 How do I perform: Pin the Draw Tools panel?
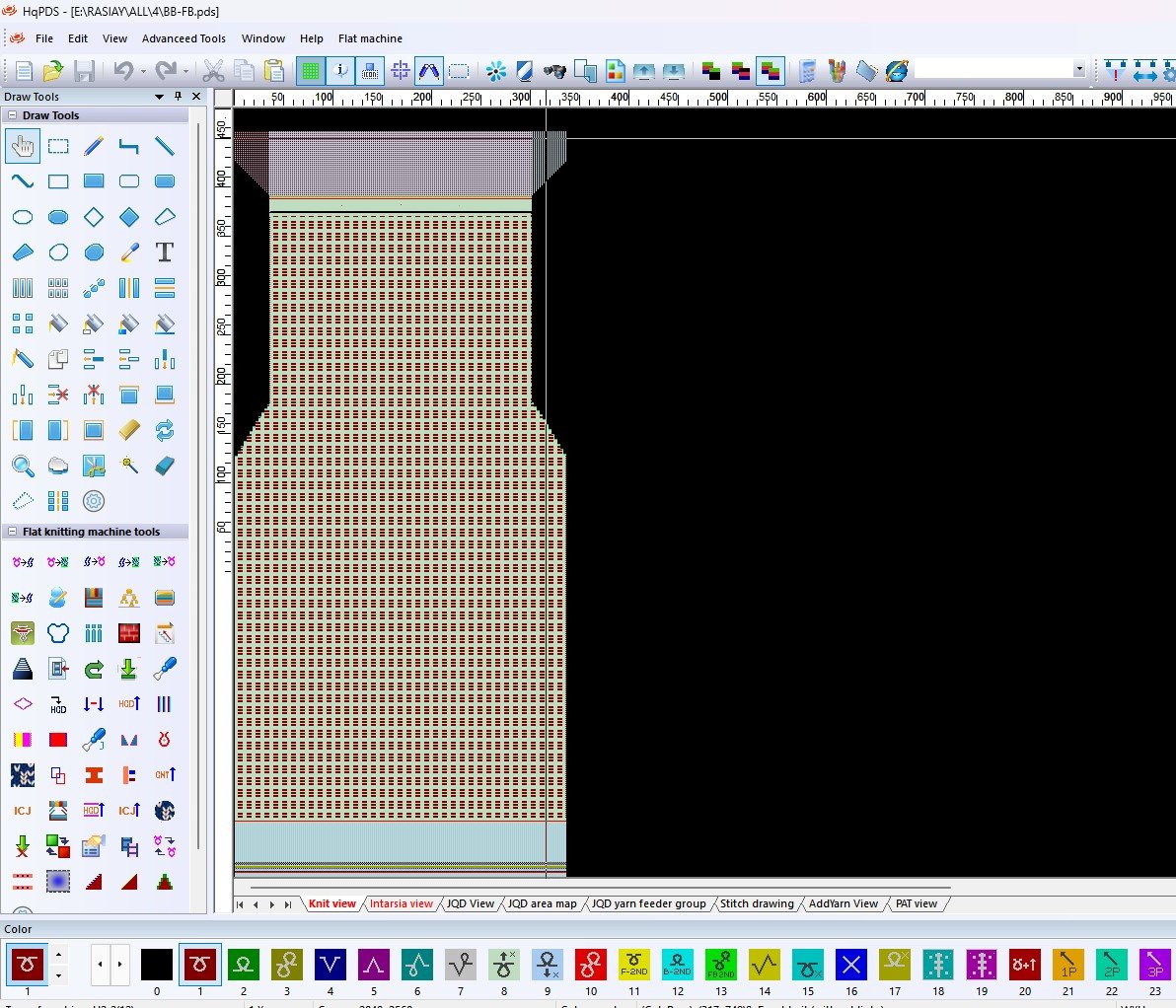pyautogui.click(x=179, y=97)
